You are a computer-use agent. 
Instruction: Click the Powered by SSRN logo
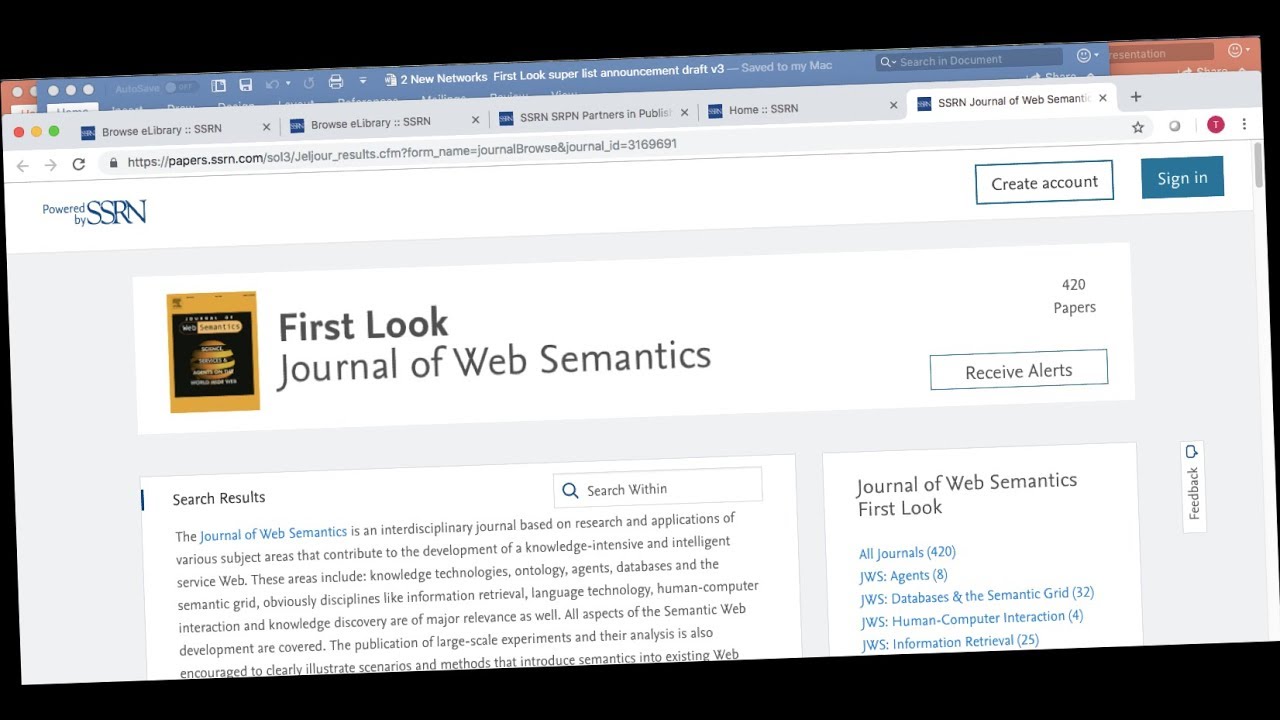click(x=95, y=212)
